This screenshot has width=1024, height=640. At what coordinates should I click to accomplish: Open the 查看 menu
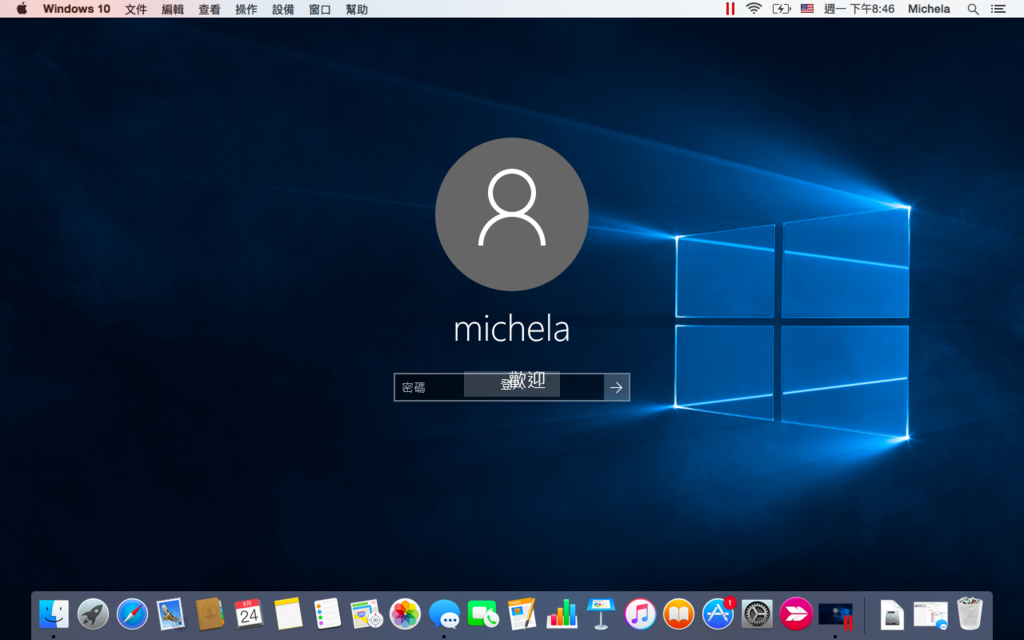[x=210, y=9]
